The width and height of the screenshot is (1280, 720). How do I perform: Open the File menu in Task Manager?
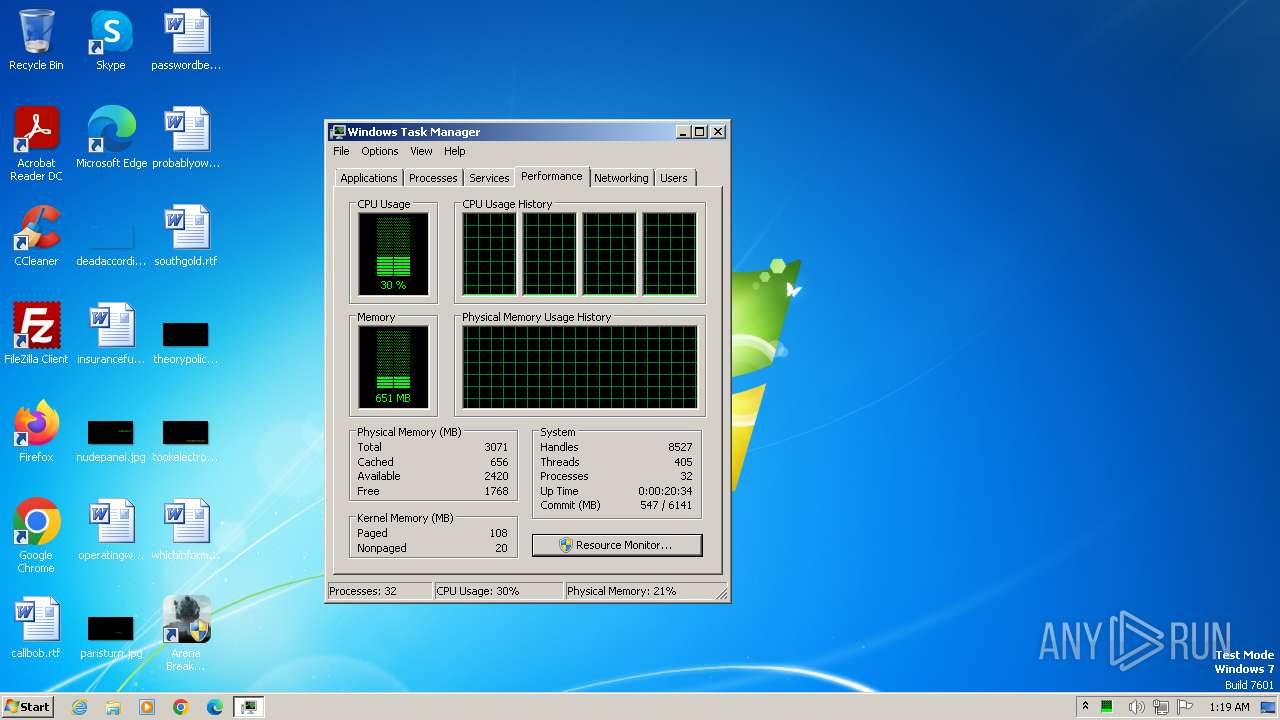click(x=341, y=151)
